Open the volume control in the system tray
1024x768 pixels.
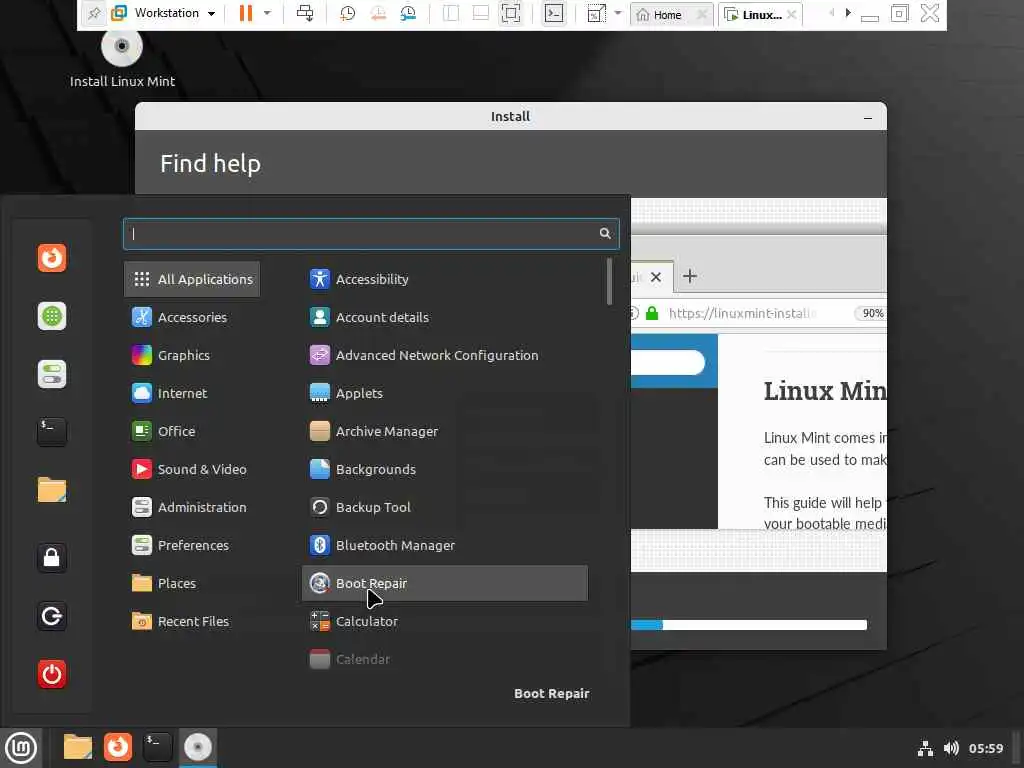pos(951,748)
